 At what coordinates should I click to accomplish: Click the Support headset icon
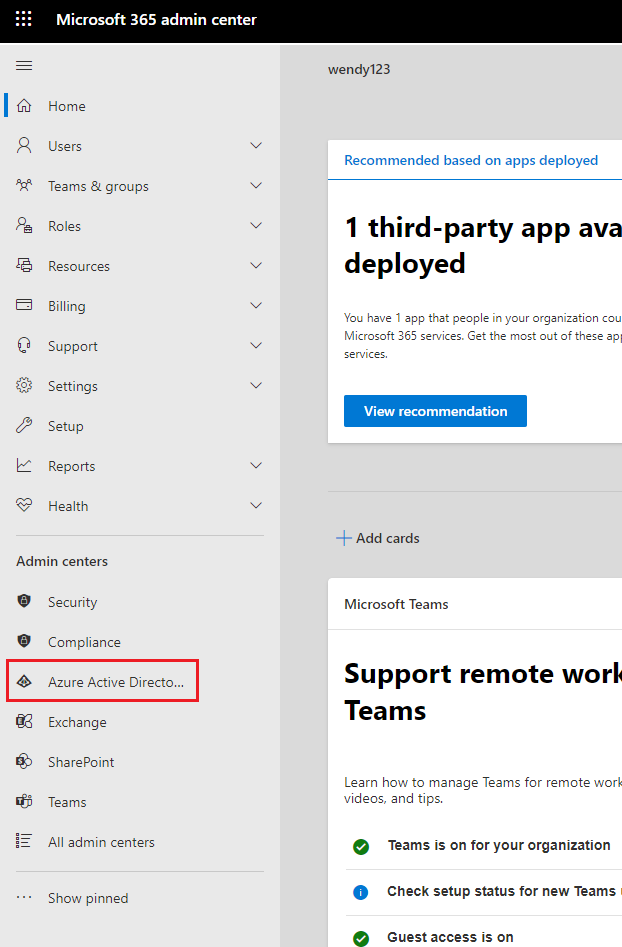click(x=24, y=345)
